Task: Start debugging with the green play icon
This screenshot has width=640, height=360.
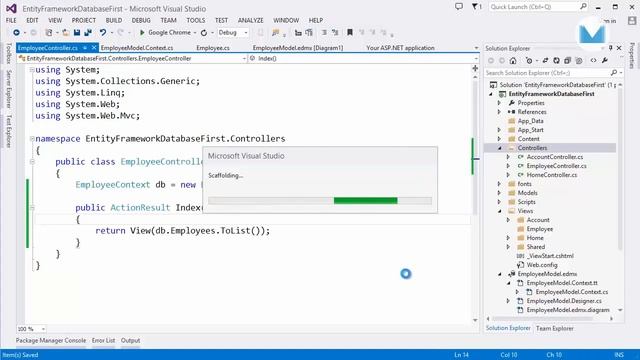Action: 142,32
